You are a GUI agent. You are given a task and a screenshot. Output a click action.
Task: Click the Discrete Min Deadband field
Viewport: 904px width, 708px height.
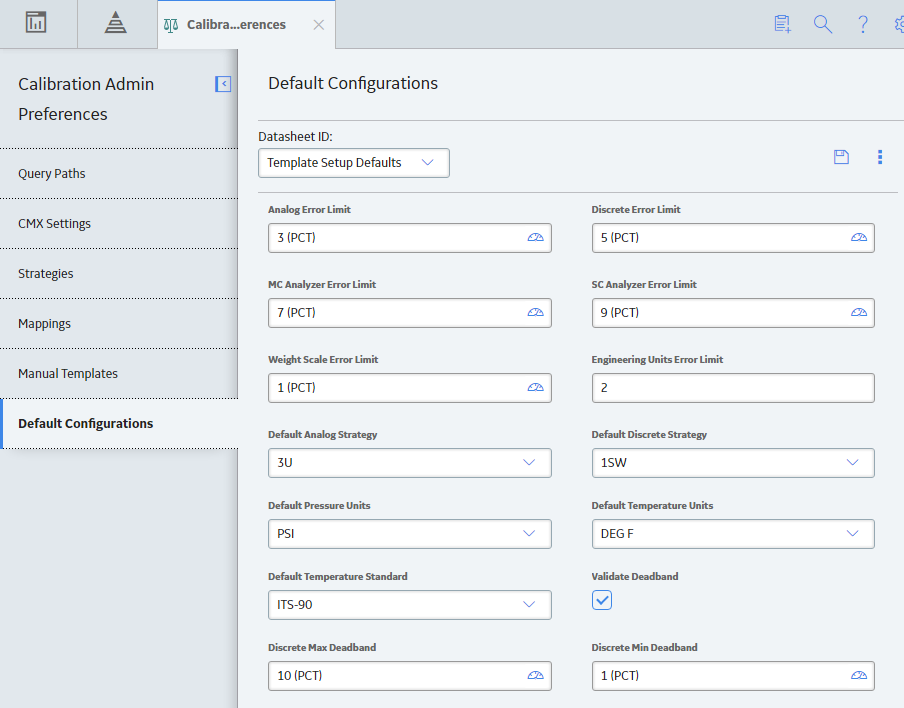[x=733, y=675]
